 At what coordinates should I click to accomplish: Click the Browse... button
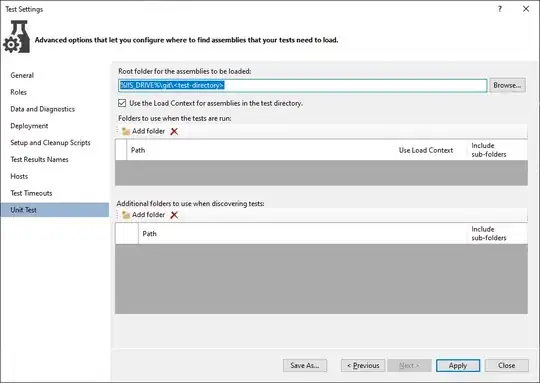(507, 85)
